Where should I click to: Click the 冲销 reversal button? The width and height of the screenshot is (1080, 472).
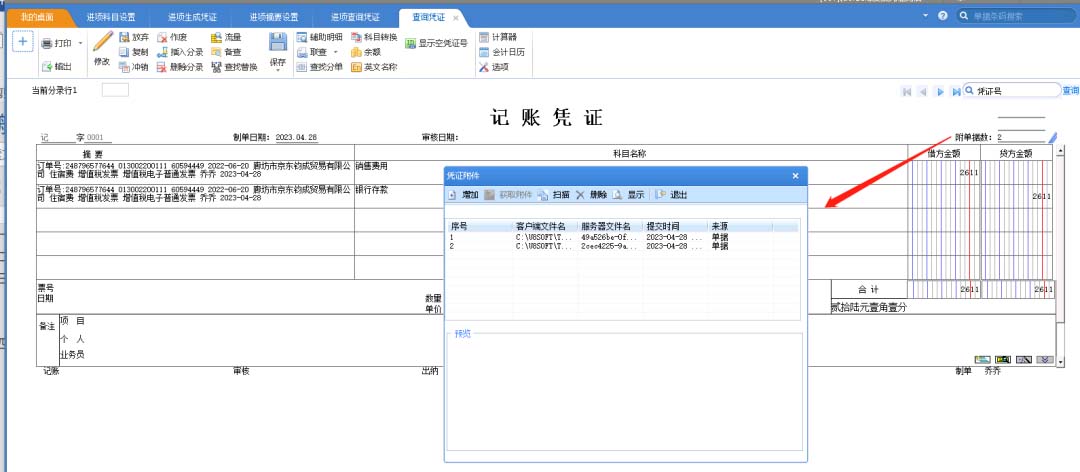click(x=134, y=67)
